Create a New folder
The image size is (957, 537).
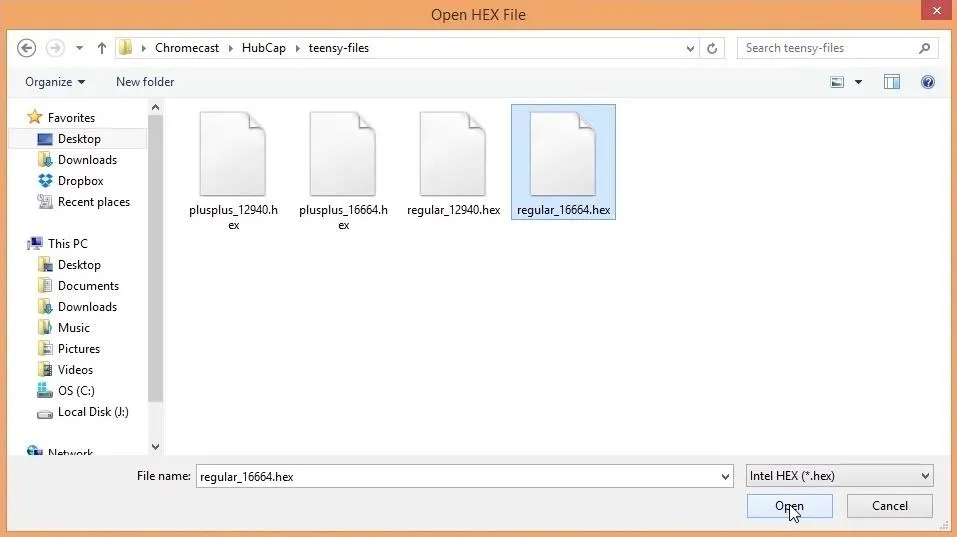[145, 82]
